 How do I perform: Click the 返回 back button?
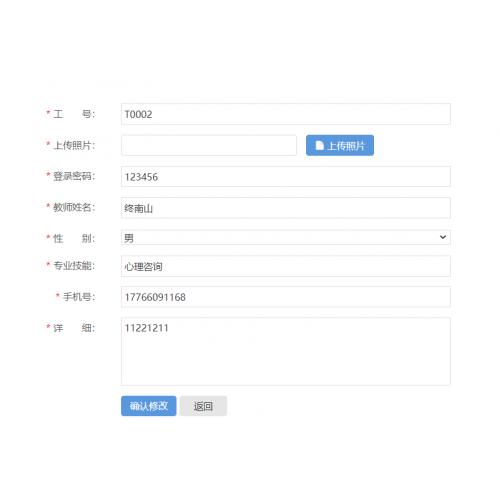point(203,406)
